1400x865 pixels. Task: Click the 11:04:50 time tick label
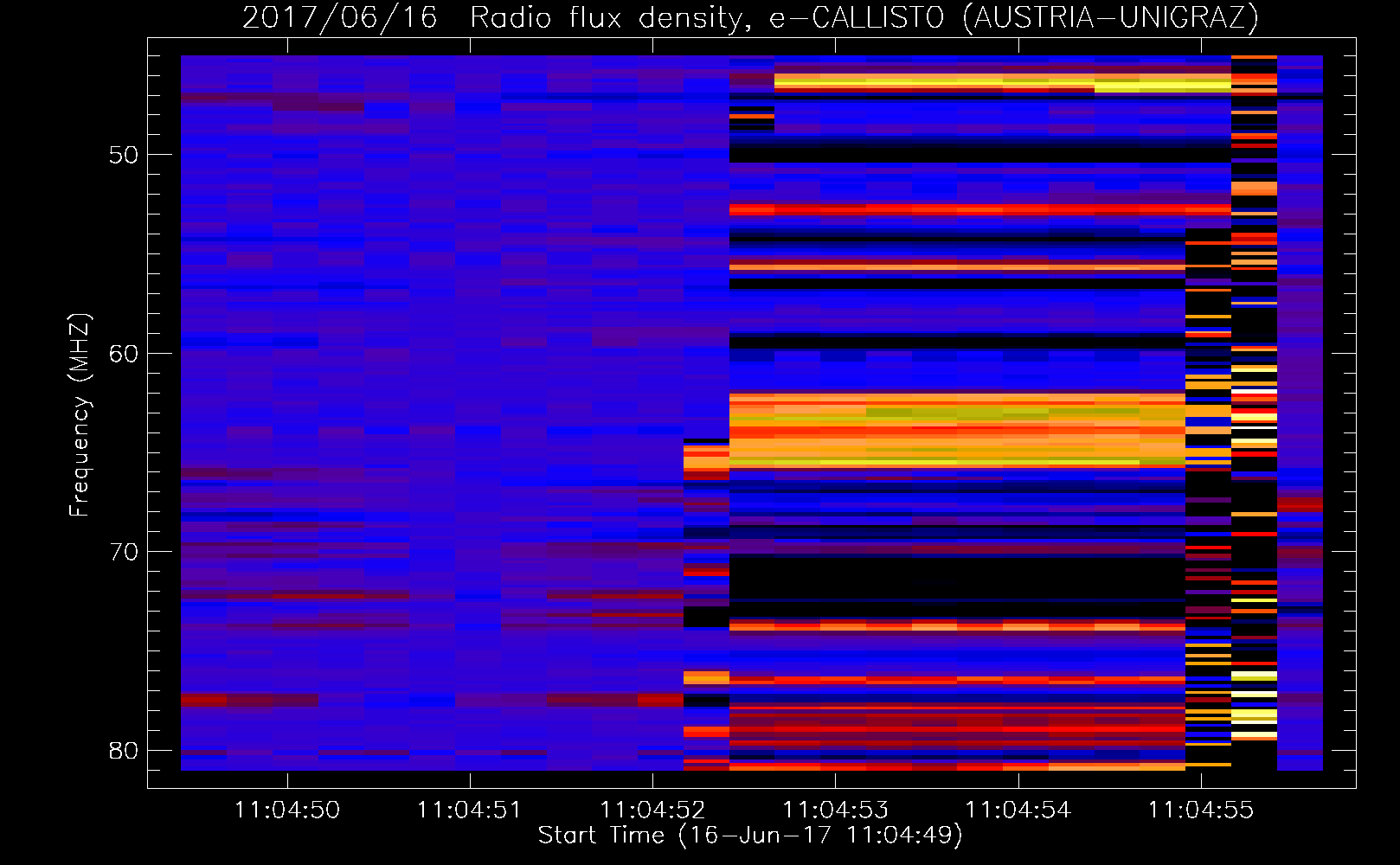(x=287, y=811)
